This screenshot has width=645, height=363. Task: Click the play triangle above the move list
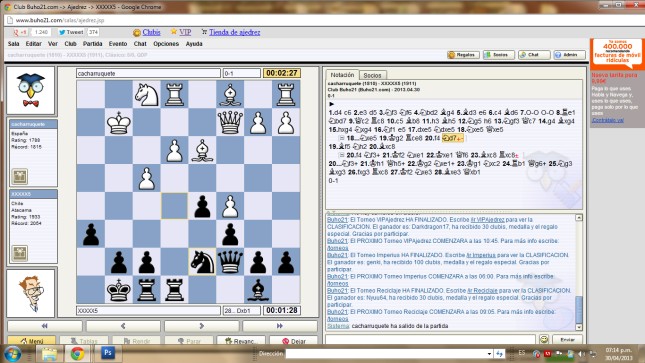coord(331,104)
